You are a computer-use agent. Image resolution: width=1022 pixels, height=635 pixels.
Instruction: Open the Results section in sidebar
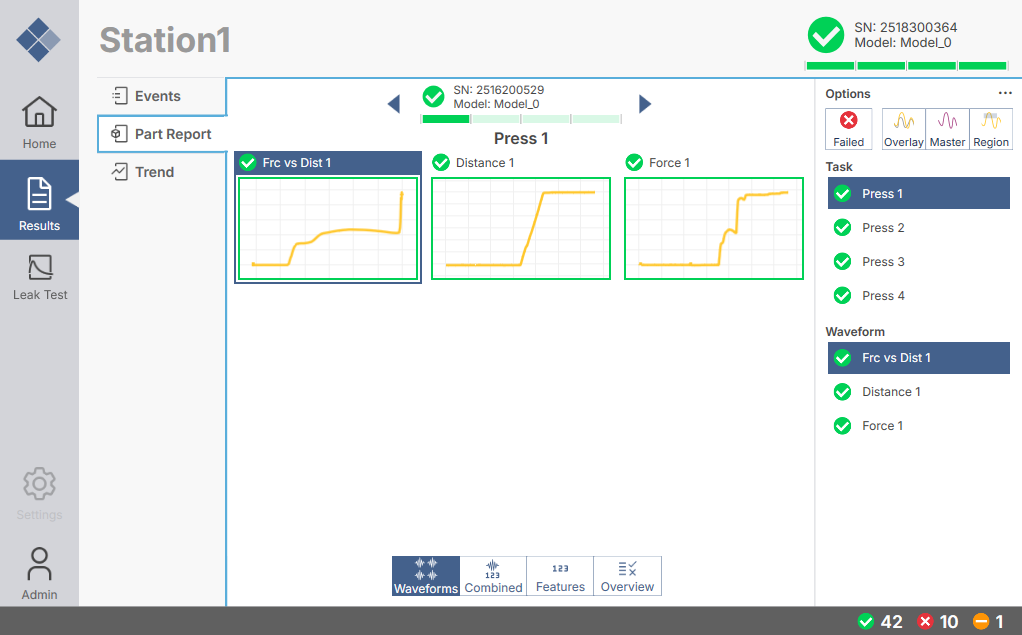click(x=39, y=200)
